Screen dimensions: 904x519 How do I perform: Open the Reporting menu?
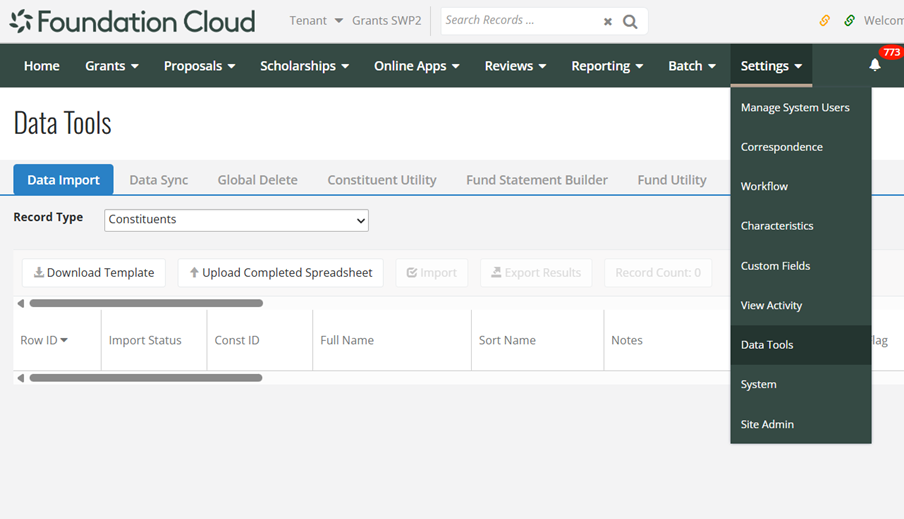click(607, 66)
